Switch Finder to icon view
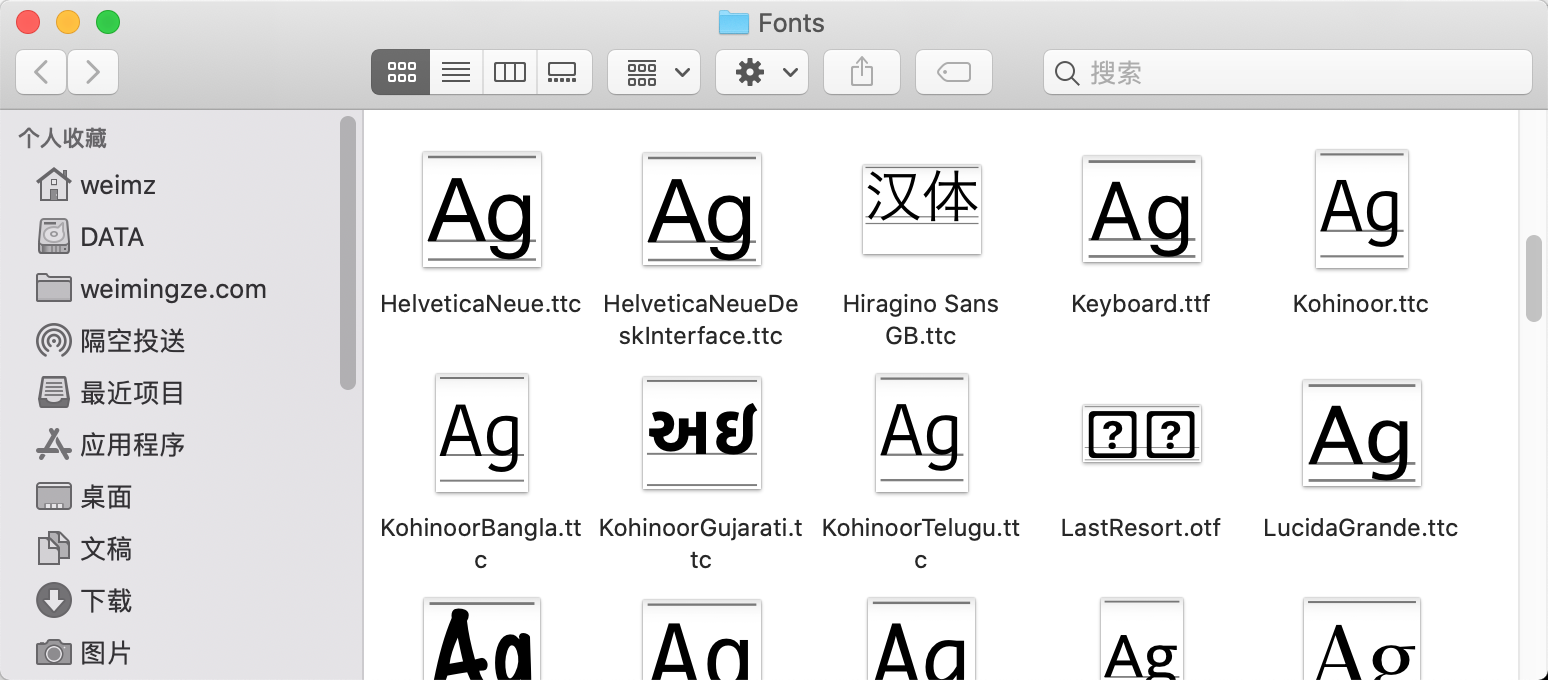The width and height of the screenshot is (1548, 680). coord(400,71)
